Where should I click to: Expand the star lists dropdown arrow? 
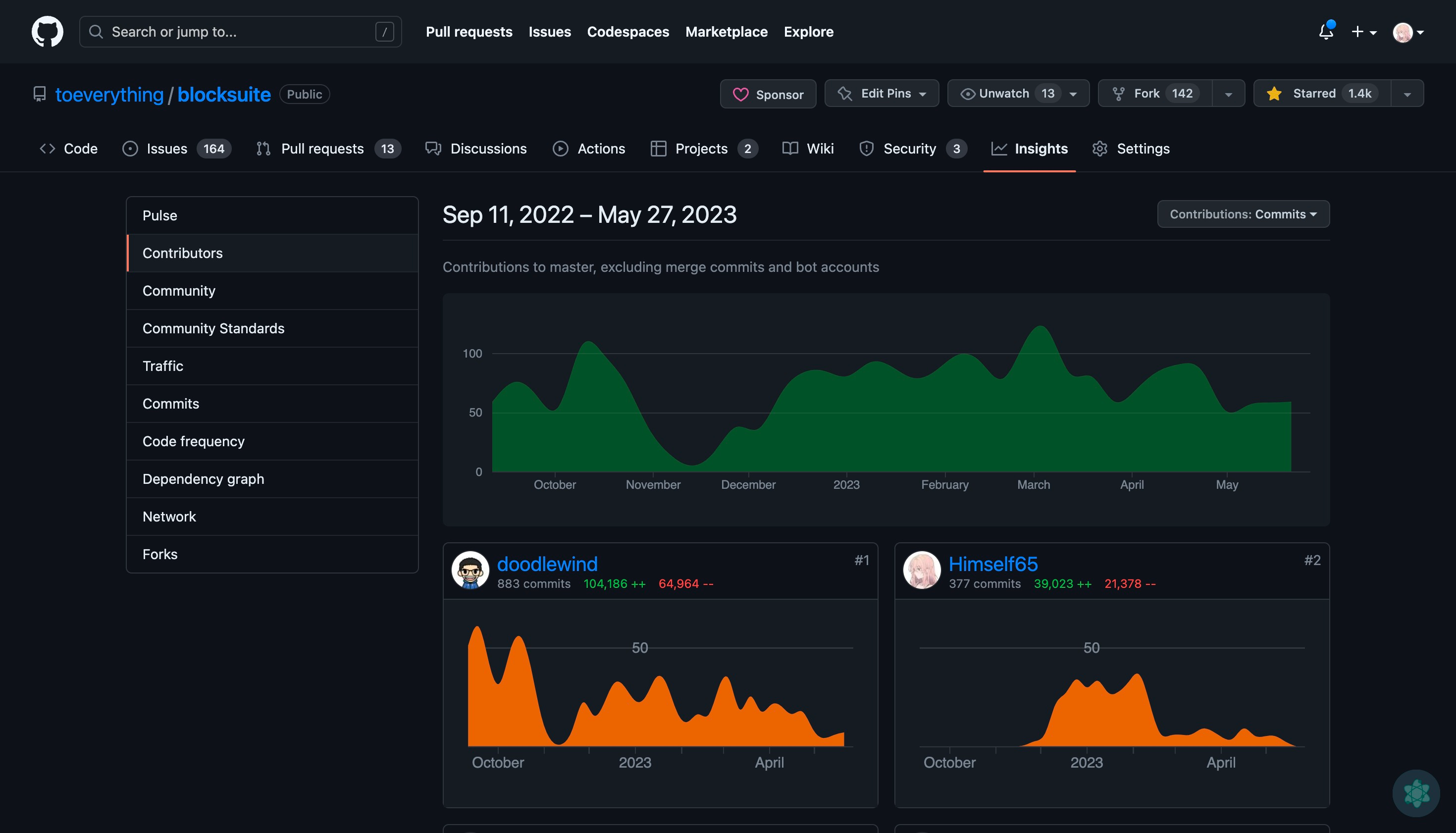point(1407,94)
